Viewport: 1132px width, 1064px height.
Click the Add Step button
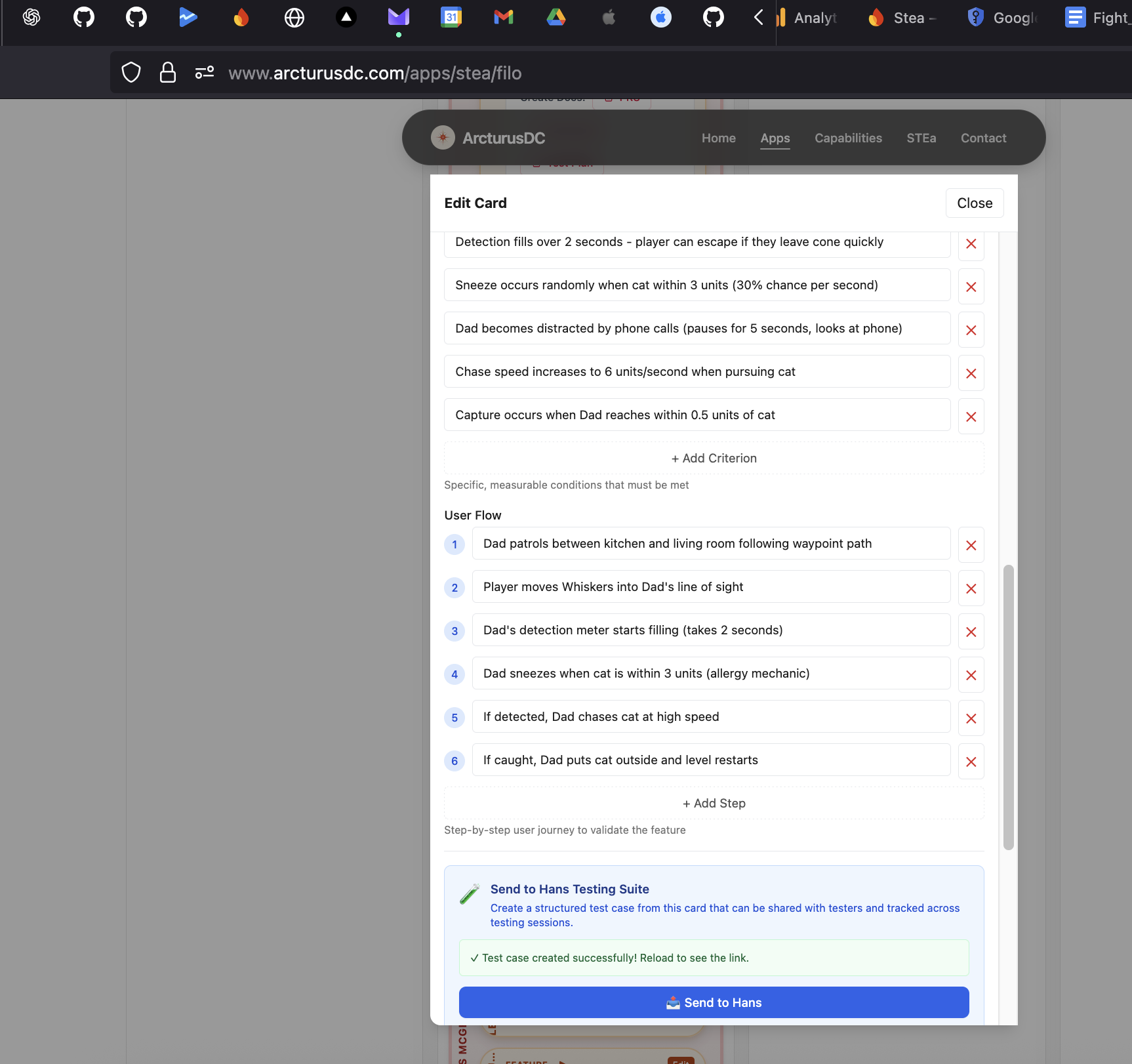[714, 804]
